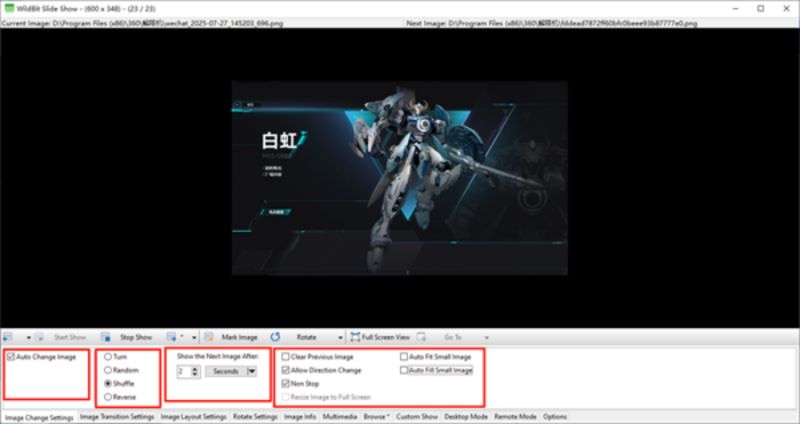The height and width of the screenshot is (424, 800).
Task: Click the Current Image file path text
Action: [142, 23]
